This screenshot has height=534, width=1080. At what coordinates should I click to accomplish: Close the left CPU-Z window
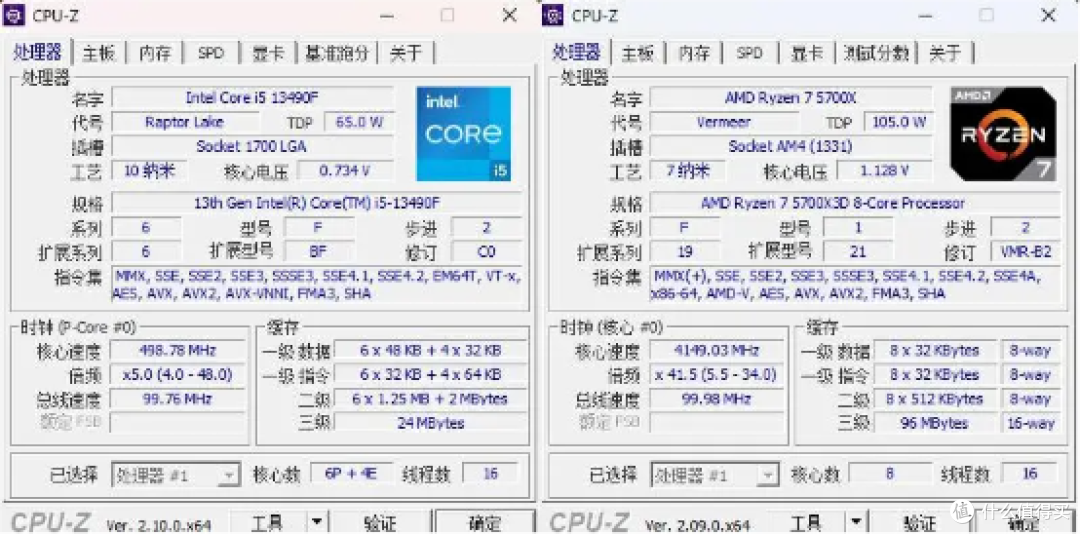pyautogui.click(x=509, y=15)
